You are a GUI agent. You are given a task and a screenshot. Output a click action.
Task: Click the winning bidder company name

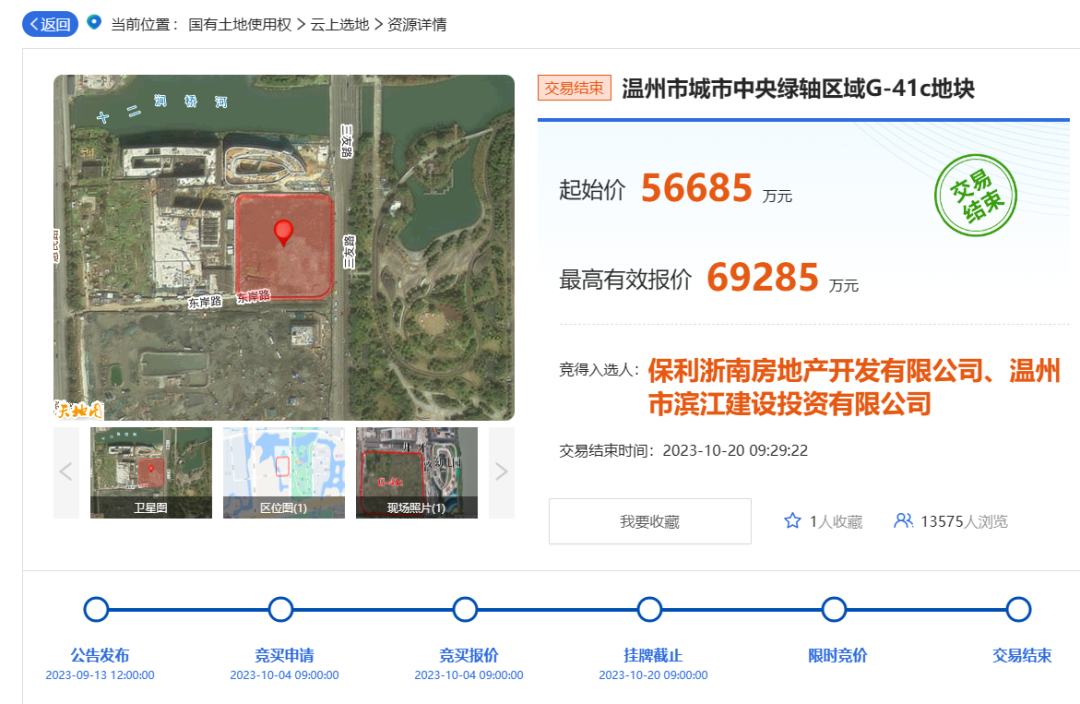point(854,387)
